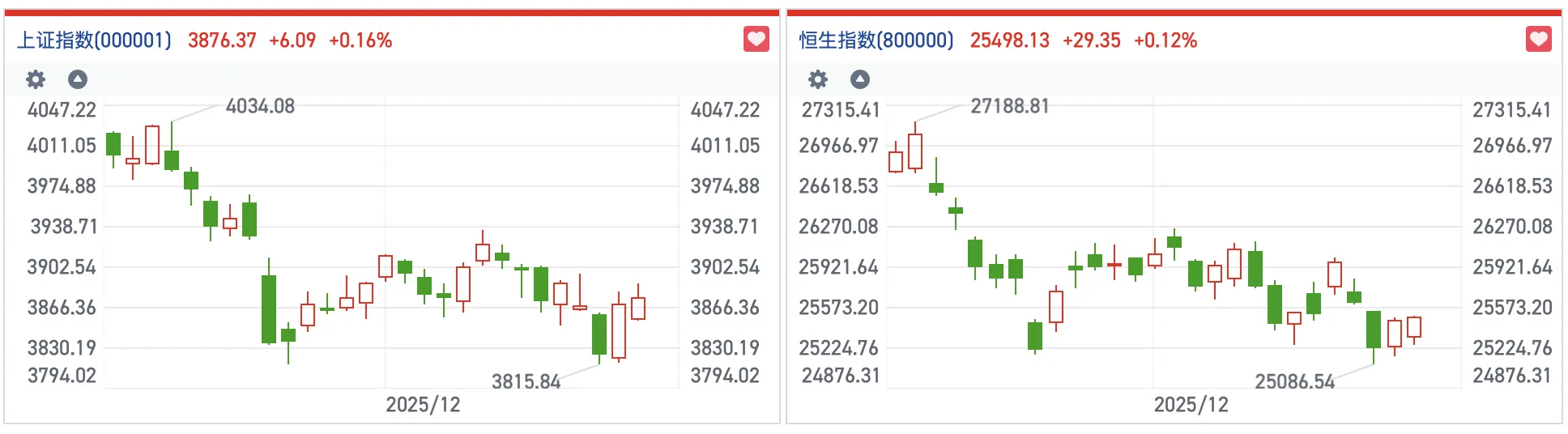Viewport: 1568px width, 434px height.
Task: Click the 4034.08 high point label
Action: tap(260, 106)
